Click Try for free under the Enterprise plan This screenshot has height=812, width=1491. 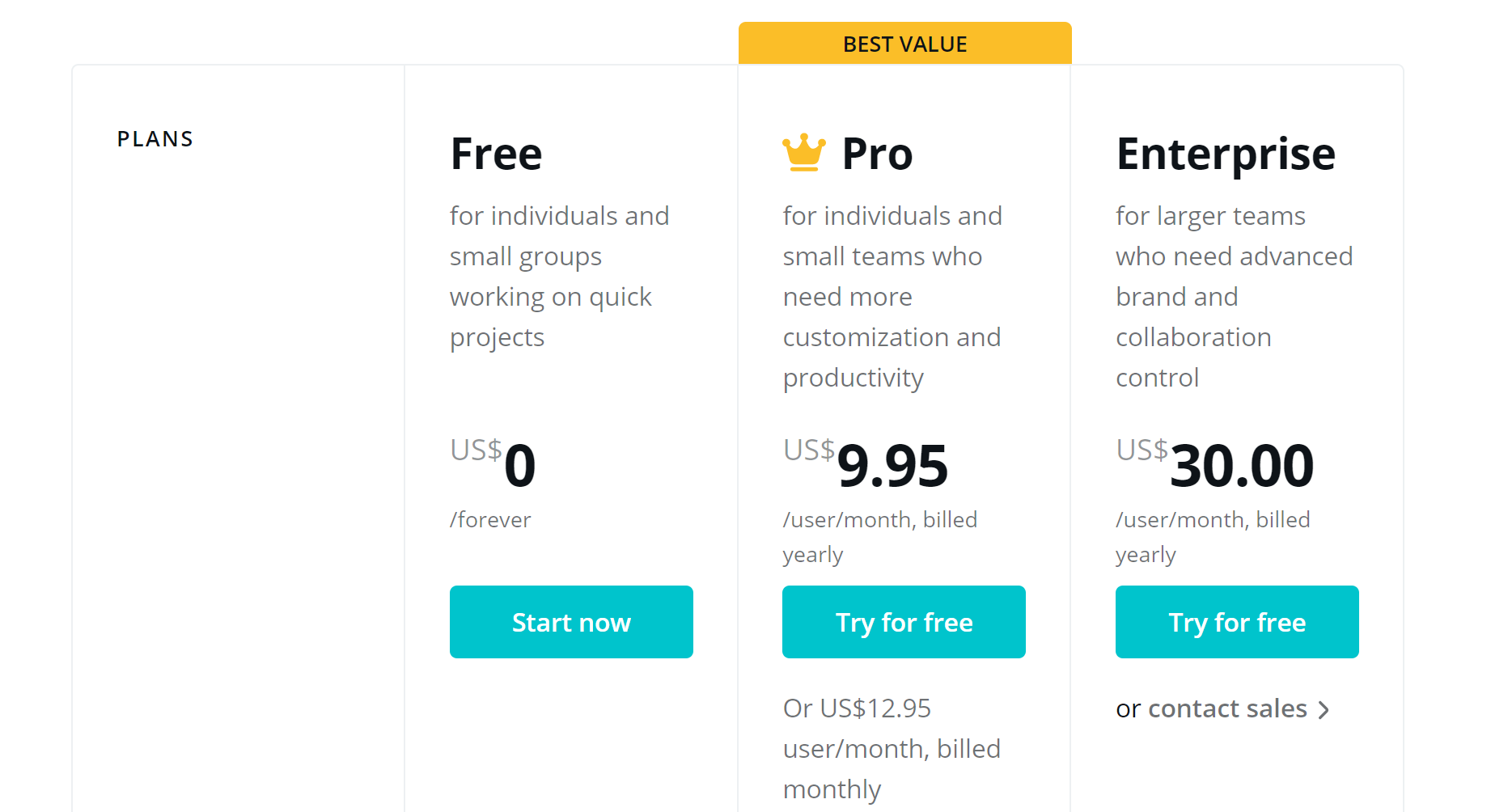coord(1236,621)
